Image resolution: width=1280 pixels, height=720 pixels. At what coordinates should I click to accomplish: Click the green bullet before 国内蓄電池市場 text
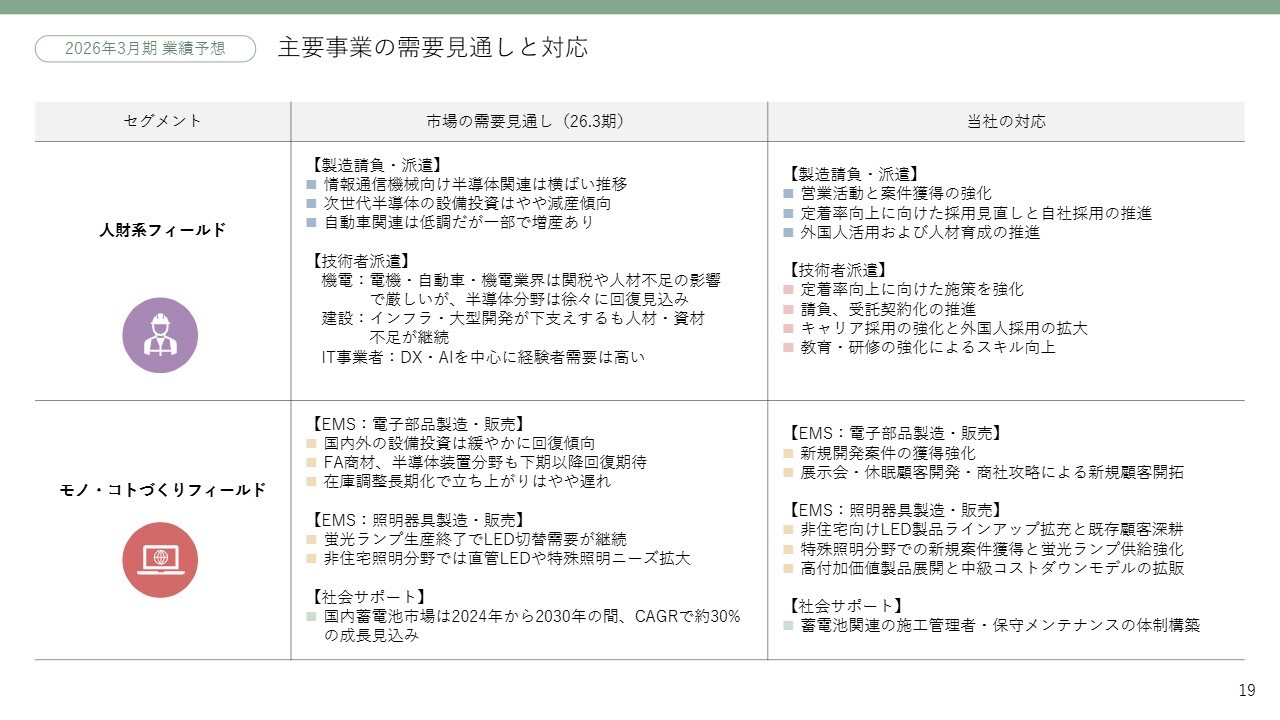pos(311,617)
